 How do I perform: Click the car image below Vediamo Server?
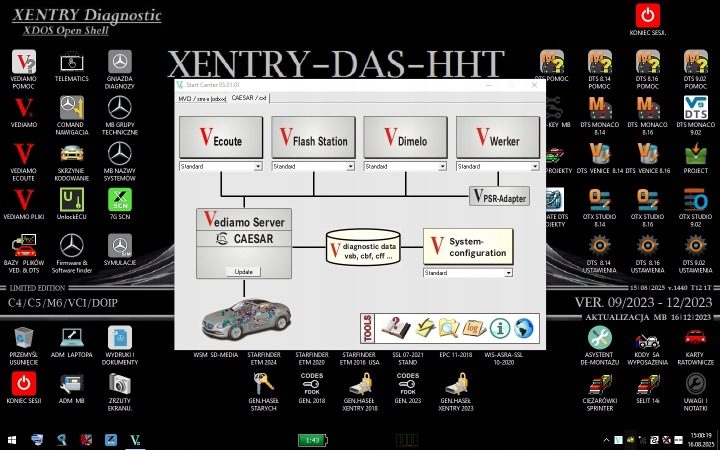tap(247, 318)
